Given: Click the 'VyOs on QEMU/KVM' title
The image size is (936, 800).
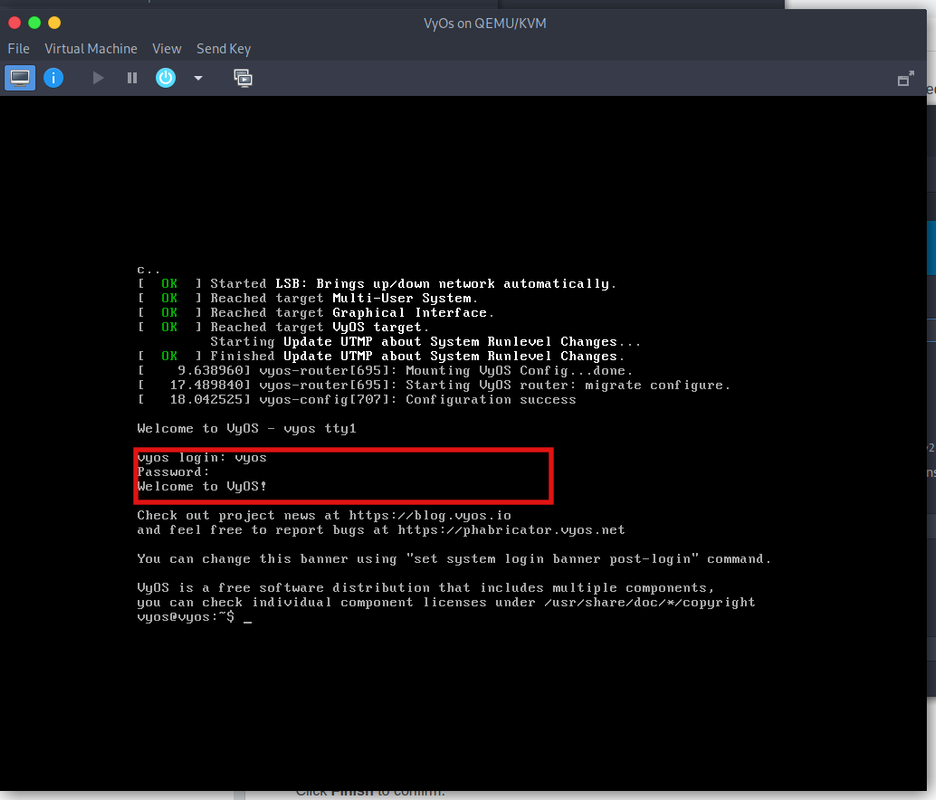Looking at the screenshot, I should click(485, 23).
